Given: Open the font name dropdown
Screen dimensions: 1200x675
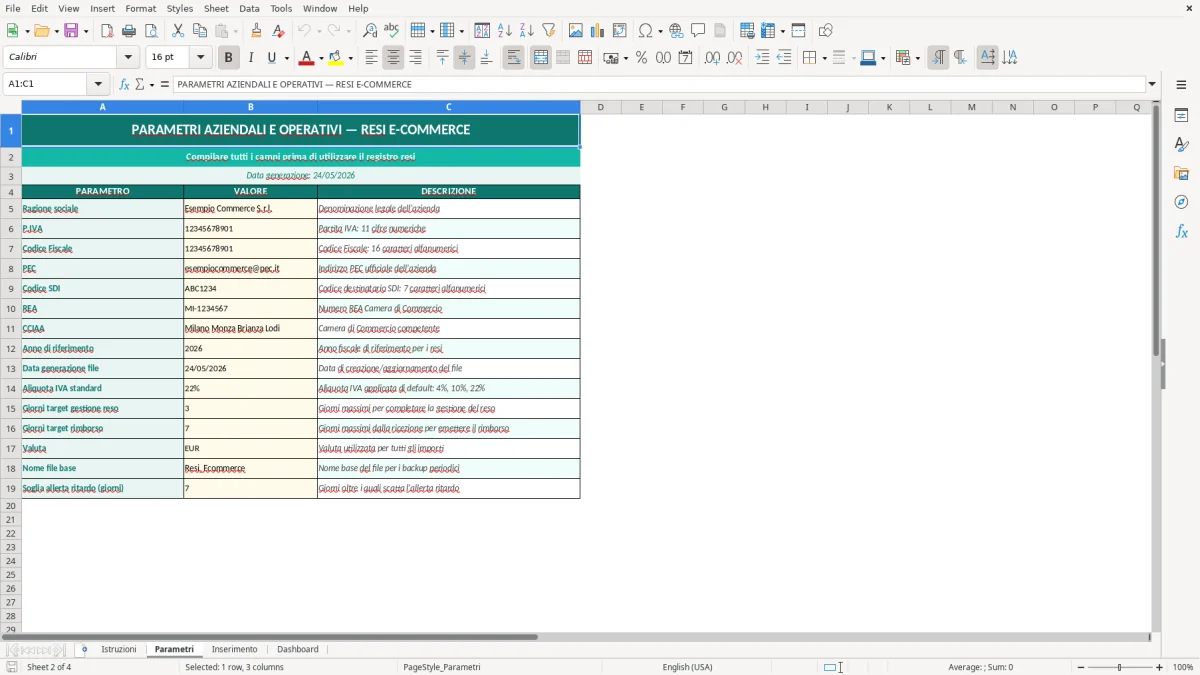Looking at the screenshot, I should [x=127, y=58].
